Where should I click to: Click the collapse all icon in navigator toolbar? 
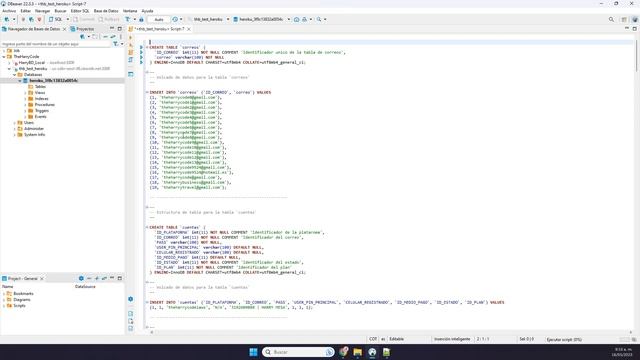click(x=105, y=37)
